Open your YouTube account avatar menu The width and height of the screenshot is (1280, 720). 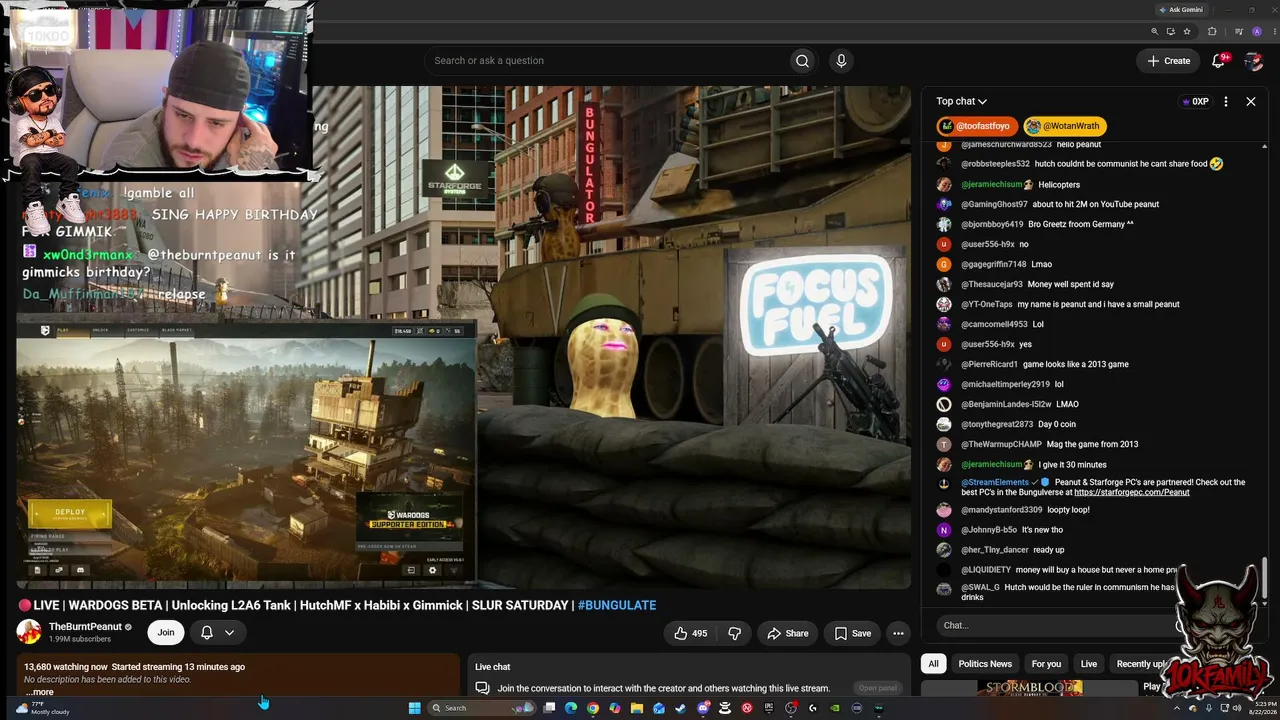coord(1253,61)
